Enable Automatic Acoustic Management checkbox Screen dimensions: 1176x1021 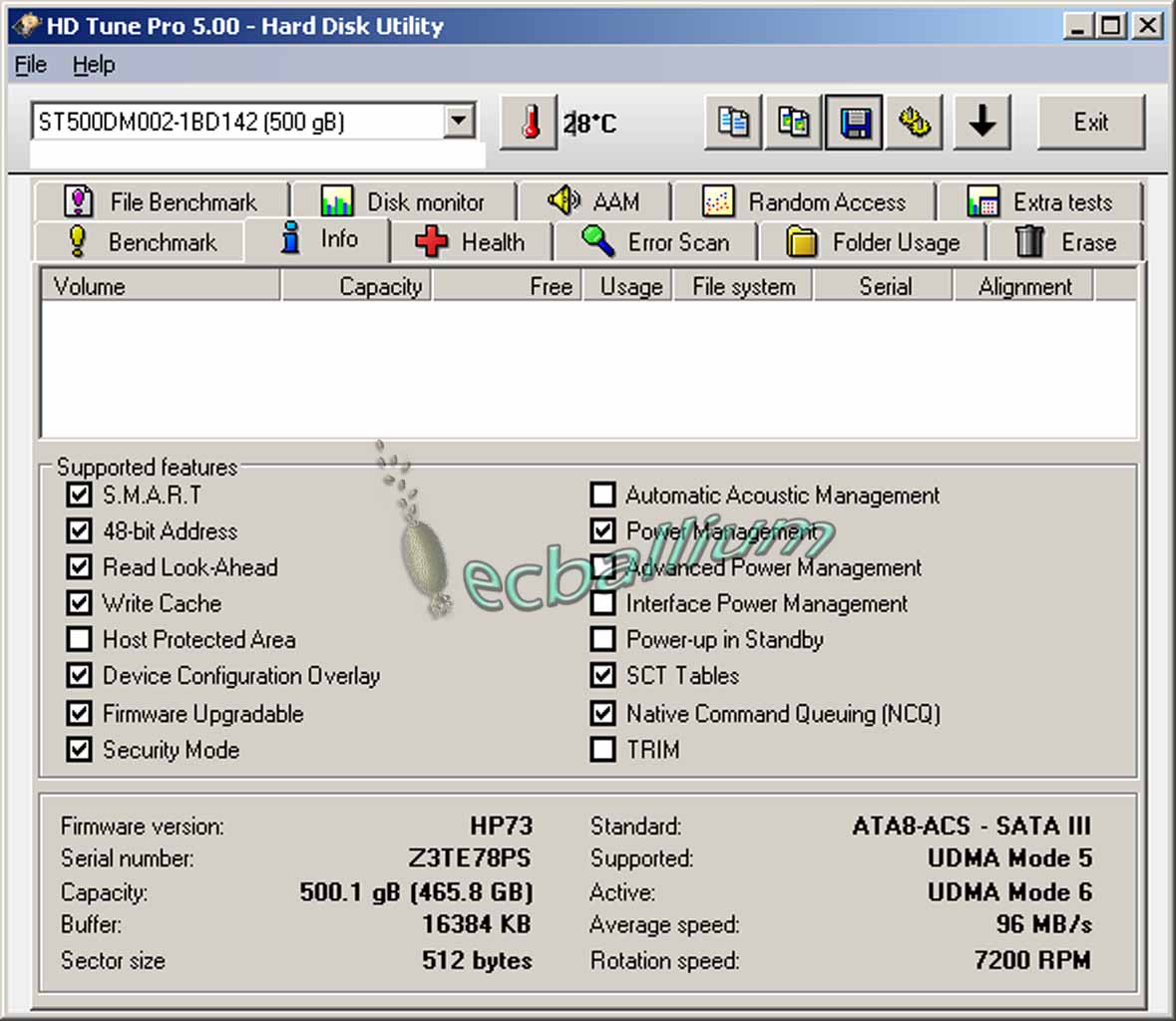(x=602, y=495)
